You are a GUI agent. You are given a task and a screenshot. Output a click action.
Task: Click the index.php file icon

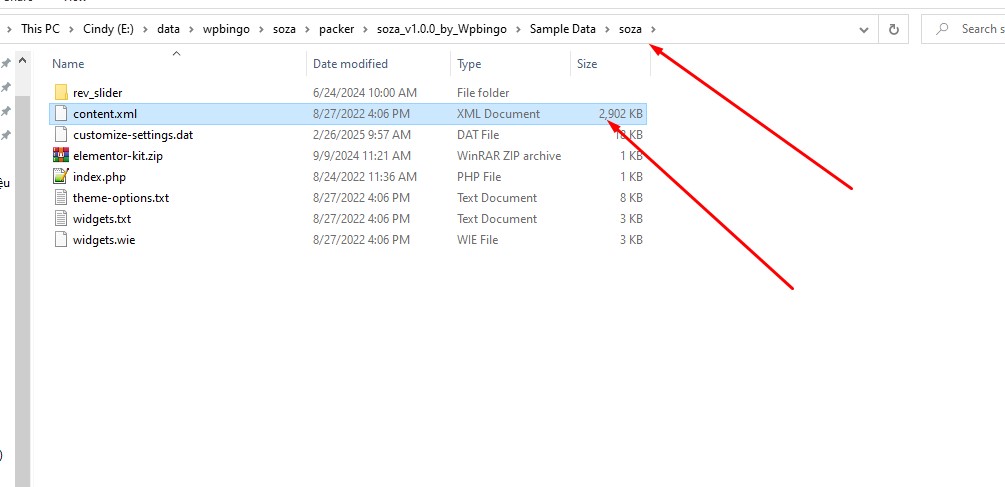click(x=61, y=177)
